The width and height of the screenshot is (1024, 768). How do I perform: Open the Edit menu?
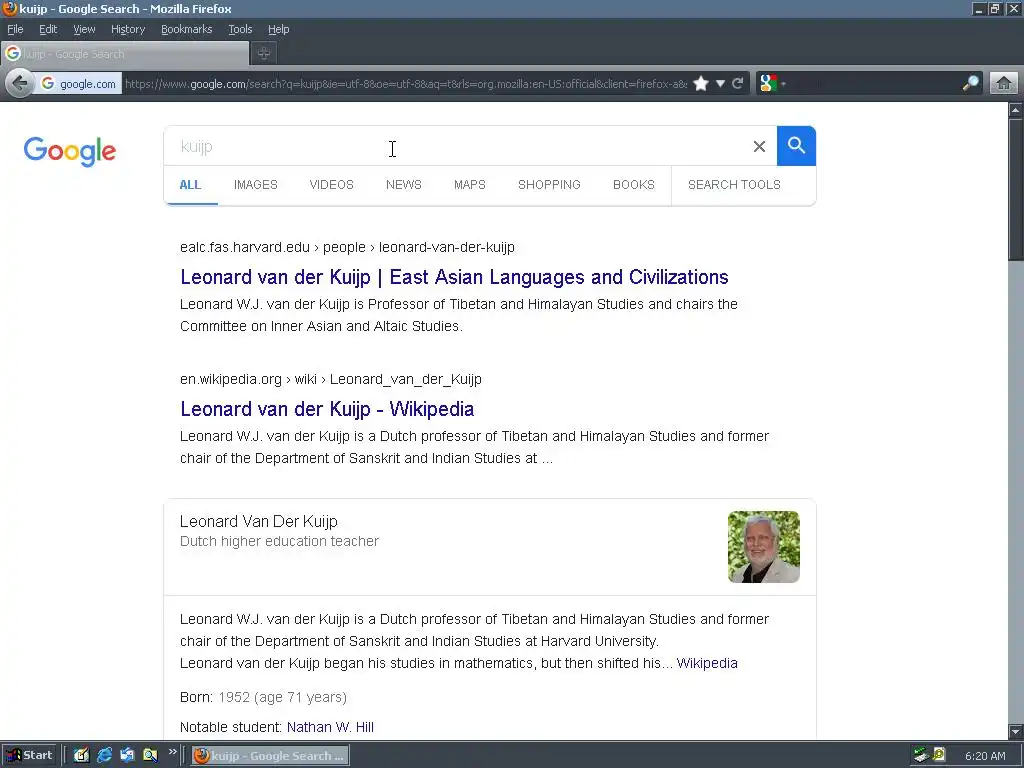tap(48, 29)
